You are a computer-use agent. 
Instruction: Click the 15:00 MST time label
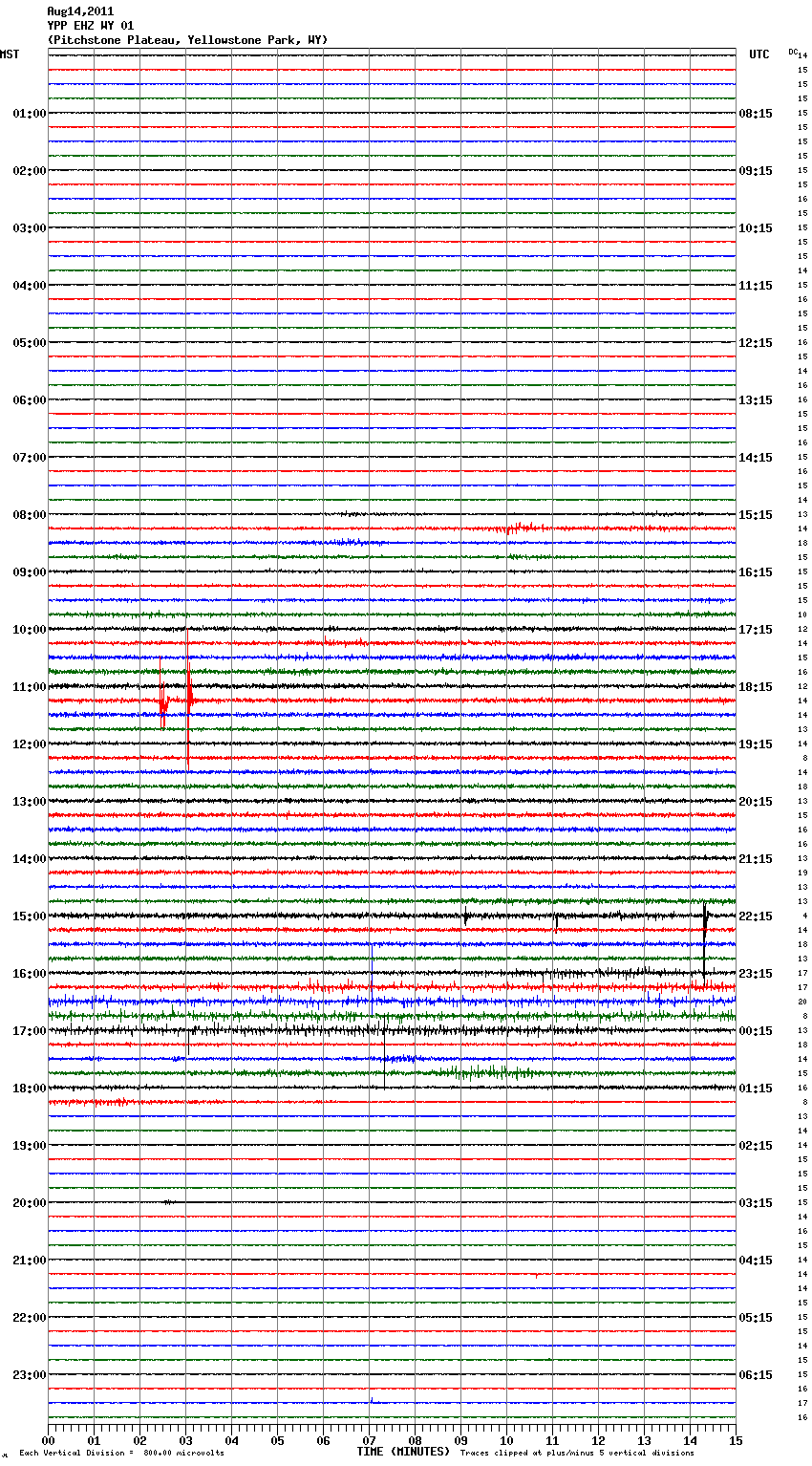tap(30, 916)
